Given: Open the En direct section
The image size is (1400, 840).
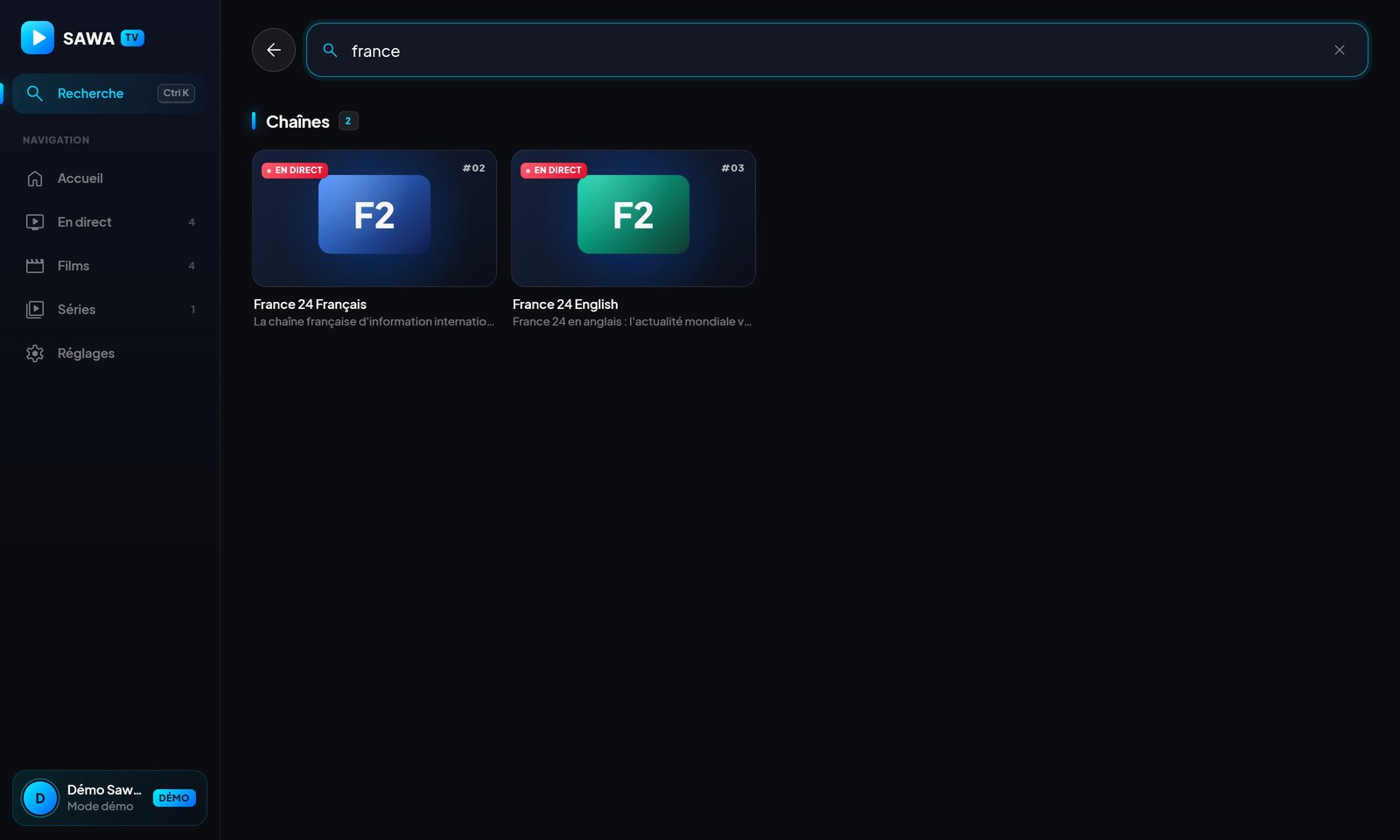Looking at the screenshot, I should tap(109, 222).
